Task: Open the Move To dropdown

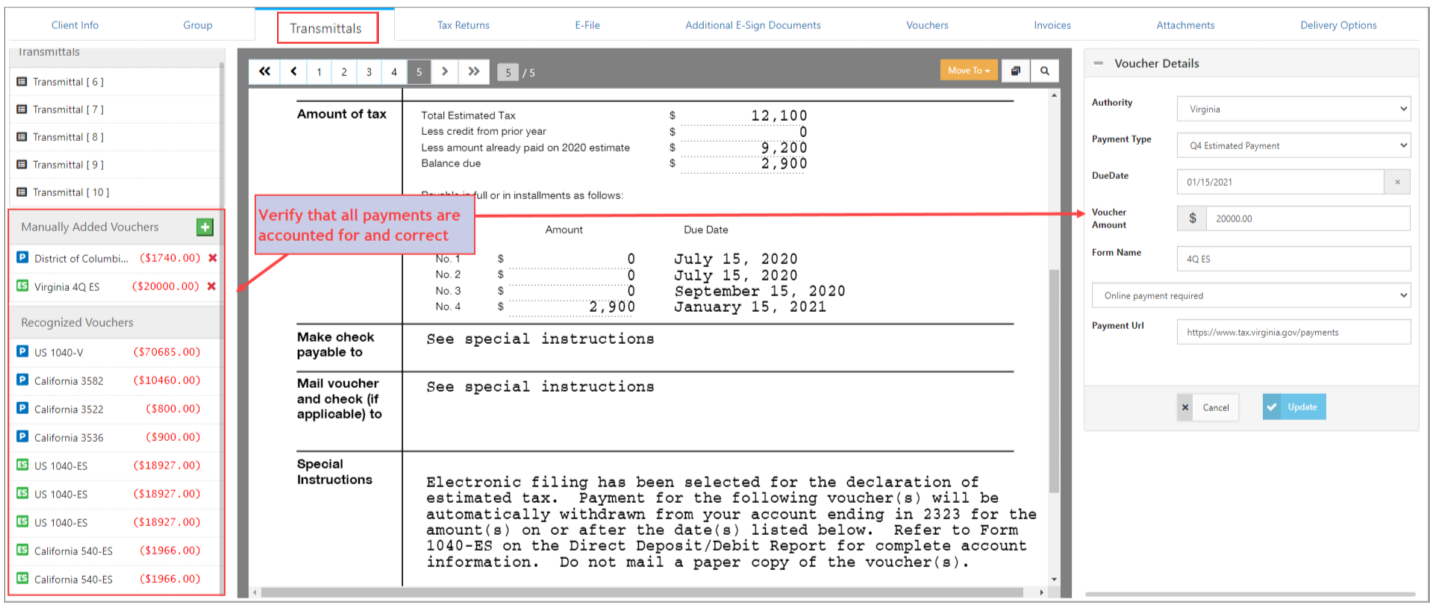Action: pyautogui.click(x=969, y=71)
